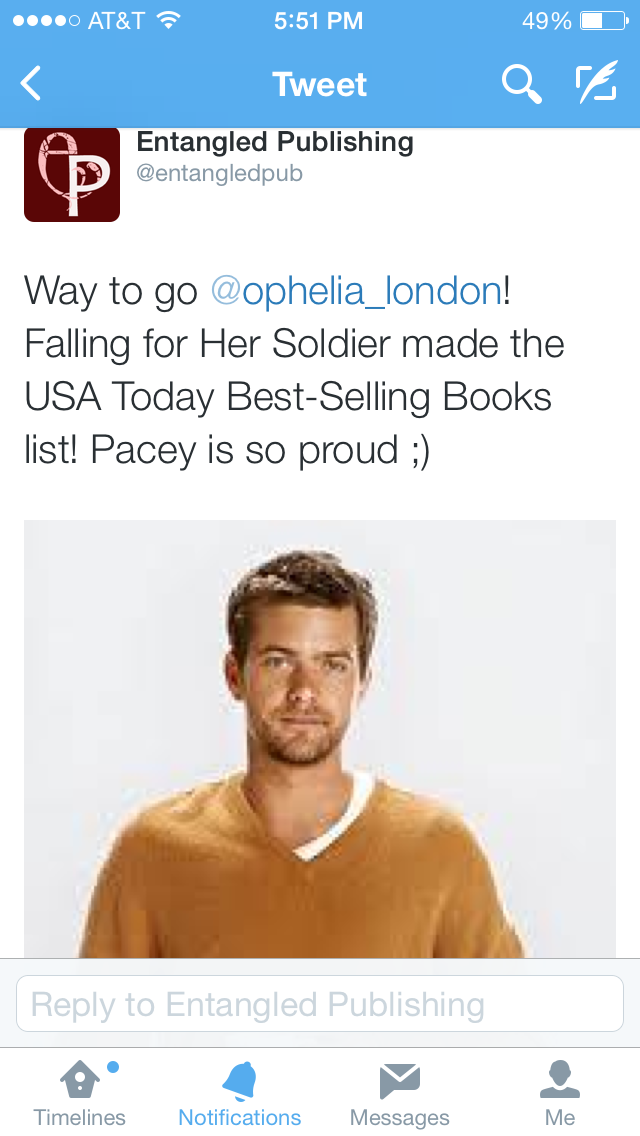
Task: Focus the Reply to Entangled Publishing field
Action: click(x=320, y=1004)
